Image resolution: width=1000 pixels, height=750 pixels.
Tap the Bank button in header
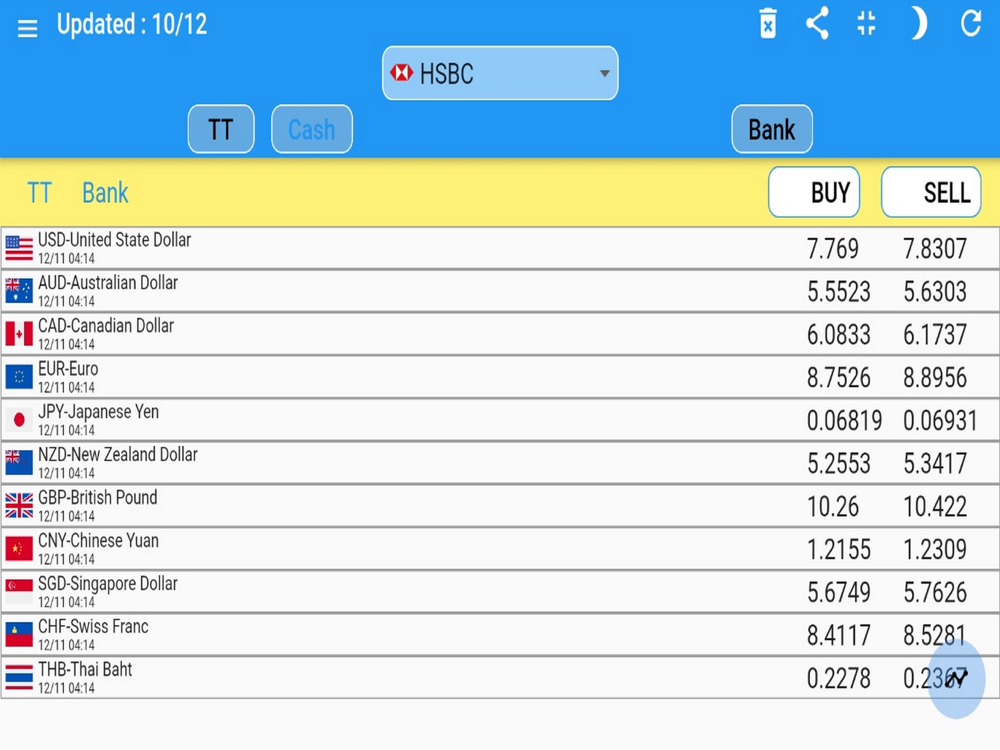pyautogui.click(x=772, y=129)
